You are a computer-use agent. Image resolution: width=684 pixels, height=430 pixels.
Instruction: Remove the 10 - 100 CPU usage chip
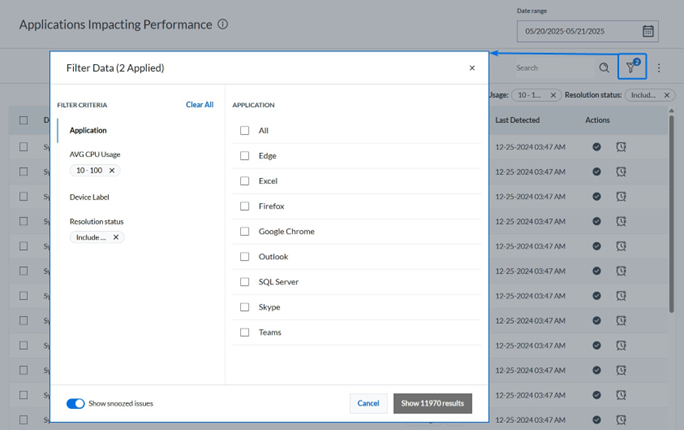[112, 171]
